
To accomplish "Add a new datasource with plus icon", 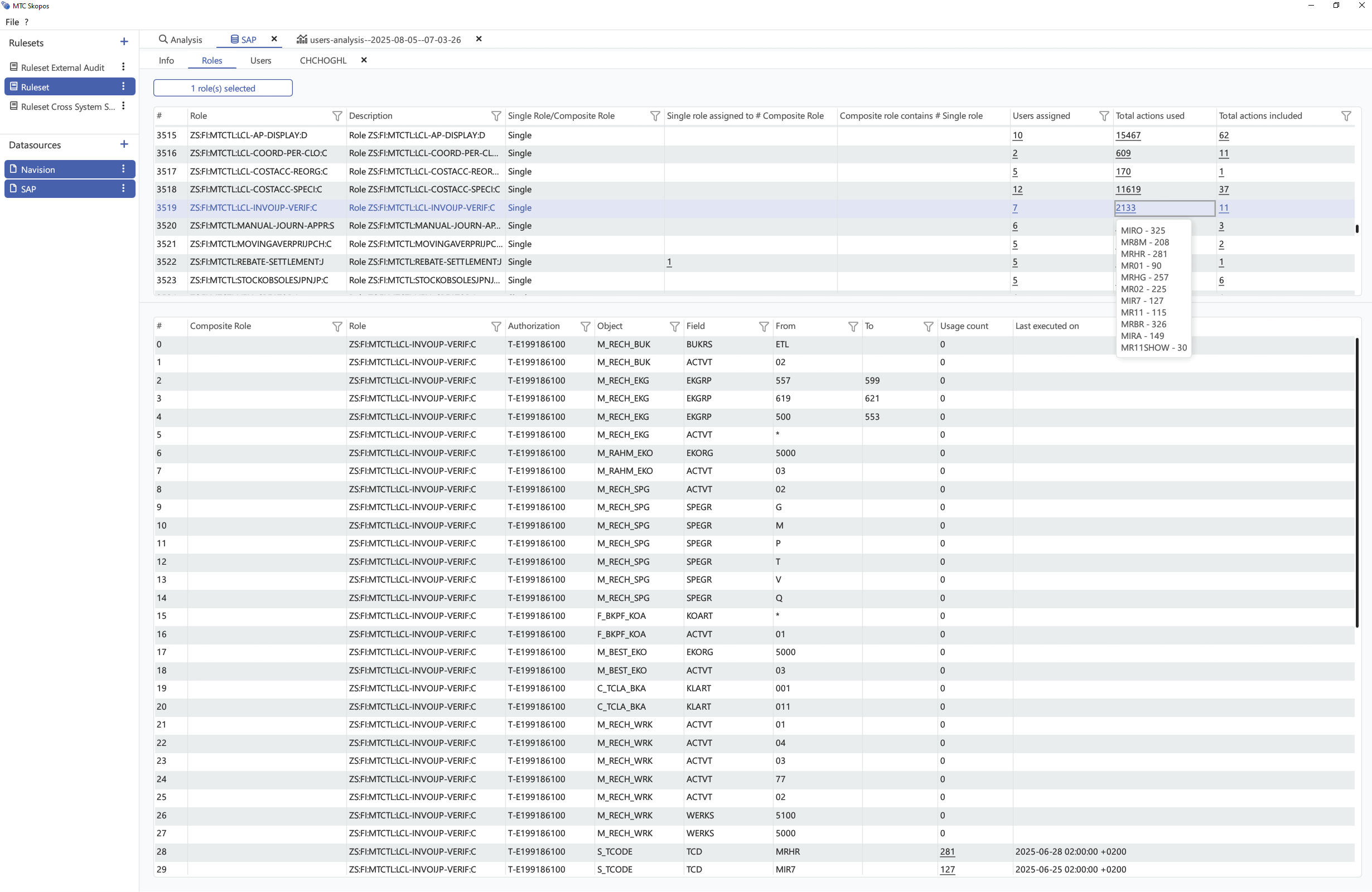I will [124, 144].
